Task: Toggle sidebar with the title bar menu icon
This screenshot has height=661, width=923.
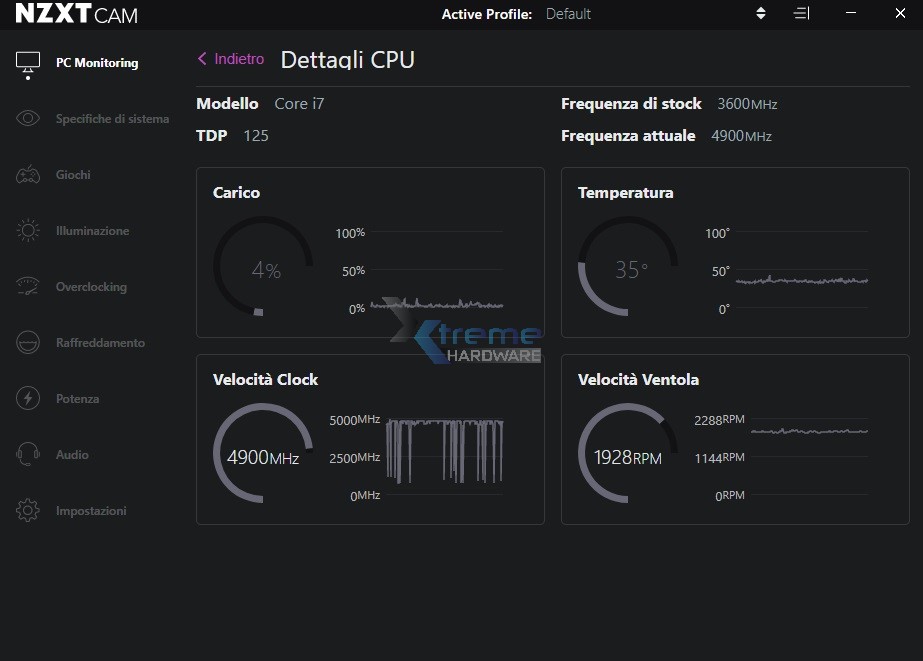Action: (x=801, y=14)
